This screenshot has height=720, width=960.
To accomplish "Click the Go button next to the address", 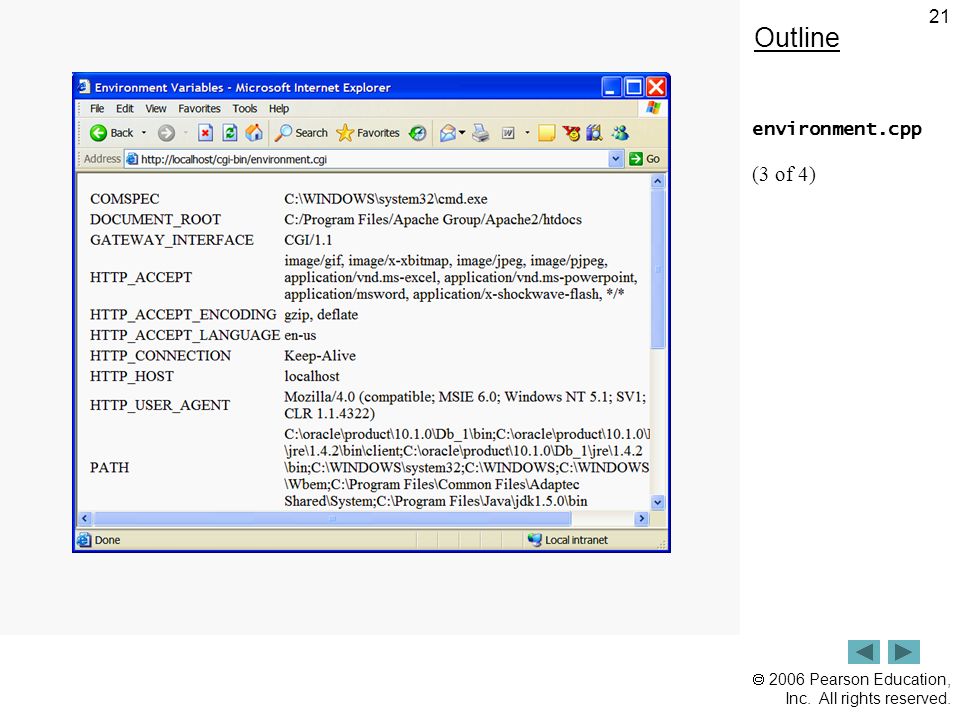I will [645, 159].
